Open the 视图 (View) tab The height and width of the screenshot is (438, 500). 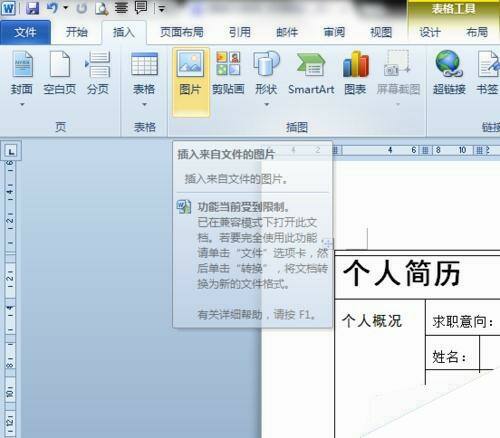[381, 32]
